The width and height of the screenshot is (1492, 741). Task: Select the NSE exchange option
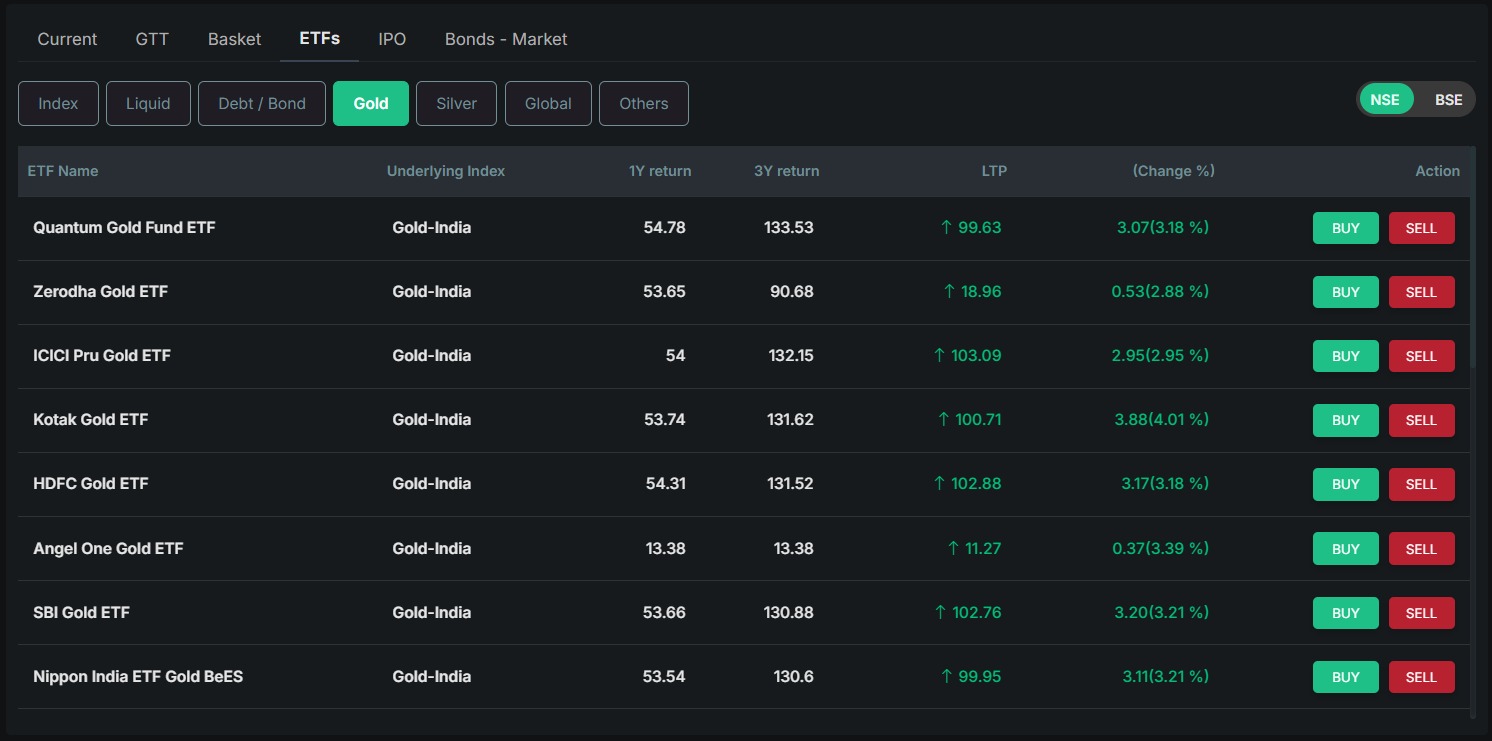(1387, 99)
